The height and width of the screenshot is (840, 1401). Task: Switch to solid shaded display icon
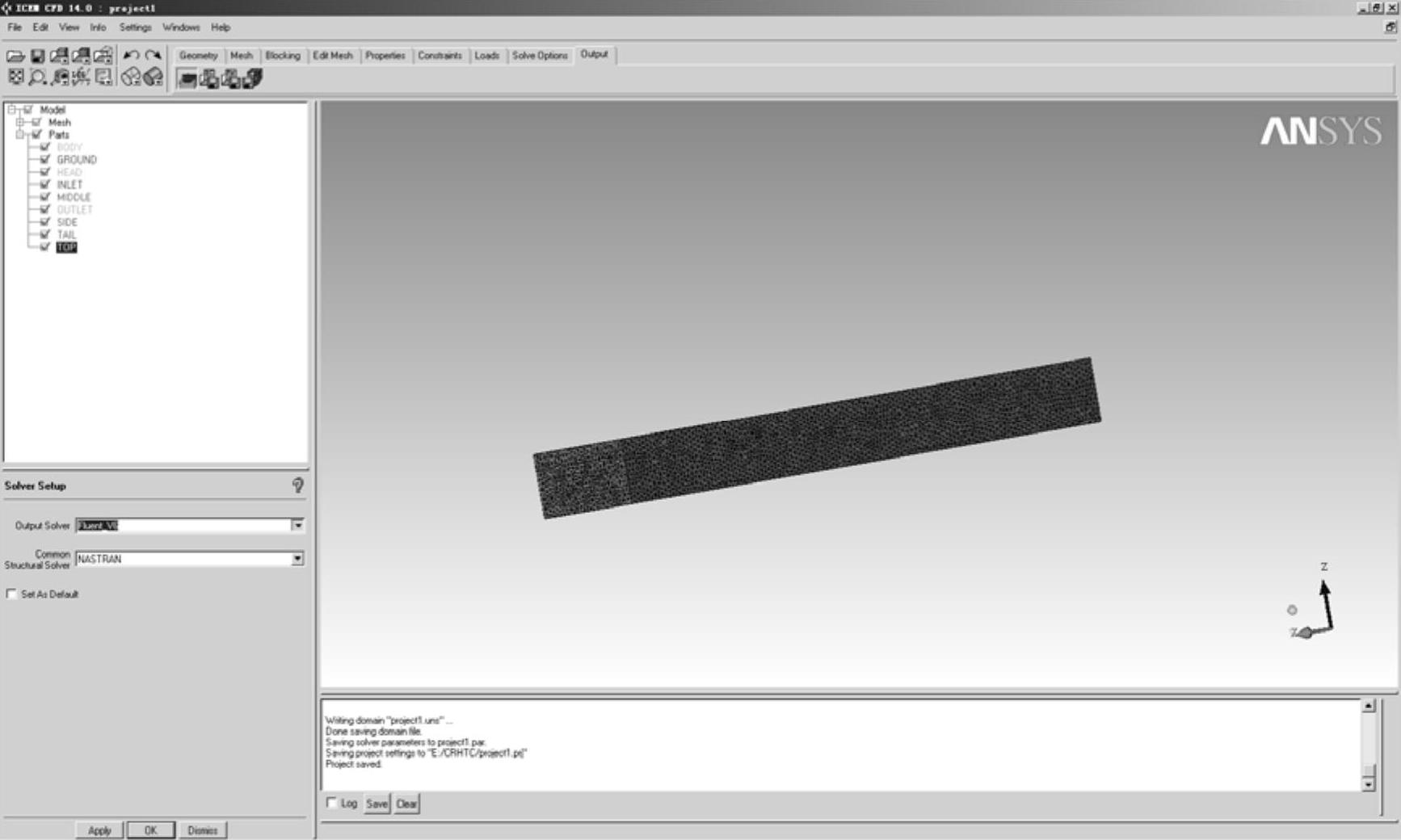coord(153,78)
